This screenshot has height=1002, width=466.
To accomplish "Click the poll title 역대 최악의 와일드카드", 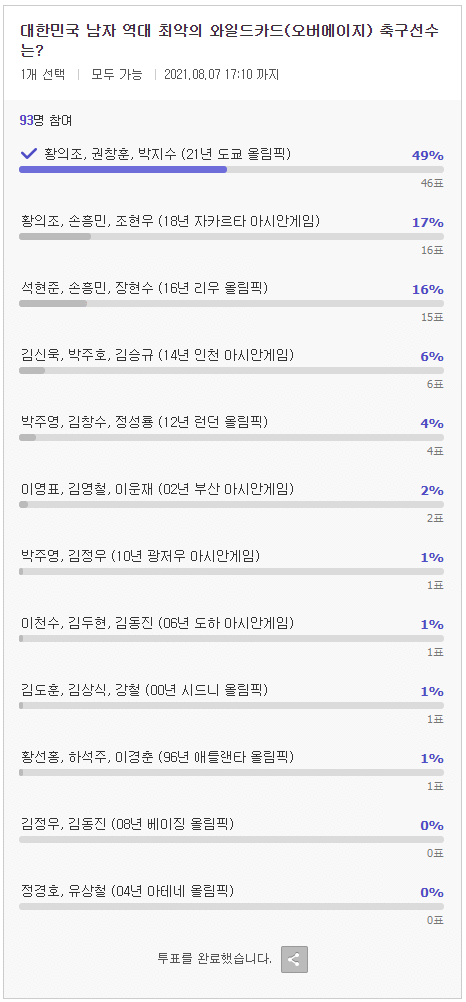I will (233, 40).
